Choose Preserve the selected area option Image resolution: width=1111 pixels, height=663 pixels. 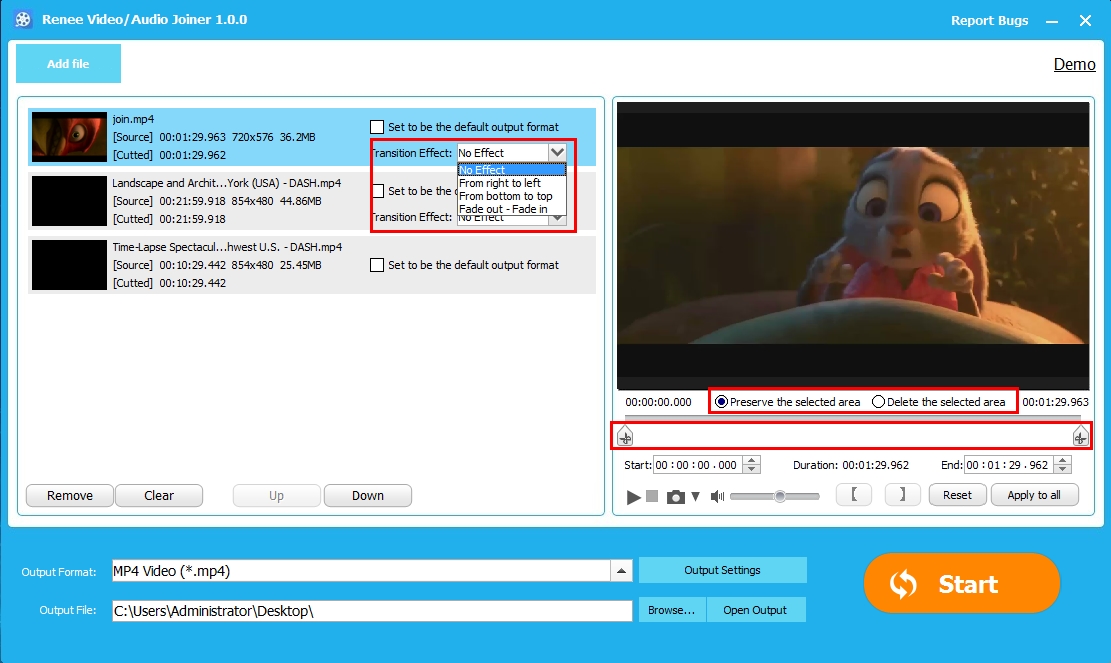pos(722,402)
